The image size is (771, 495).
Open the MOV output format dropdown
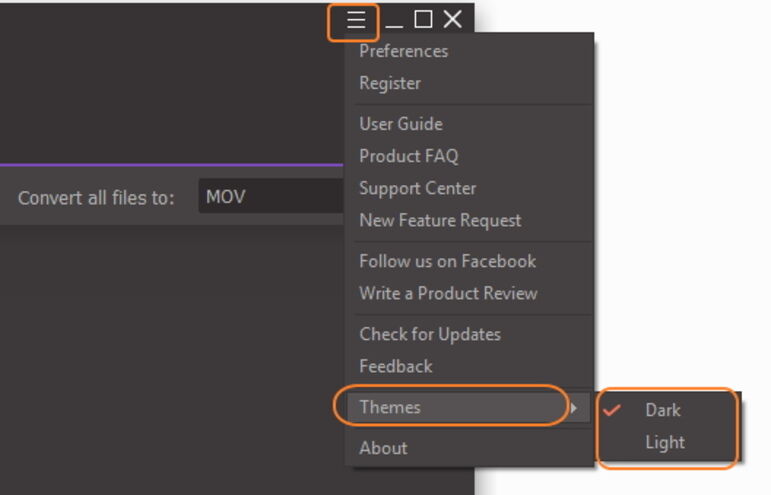coord(271,196)
